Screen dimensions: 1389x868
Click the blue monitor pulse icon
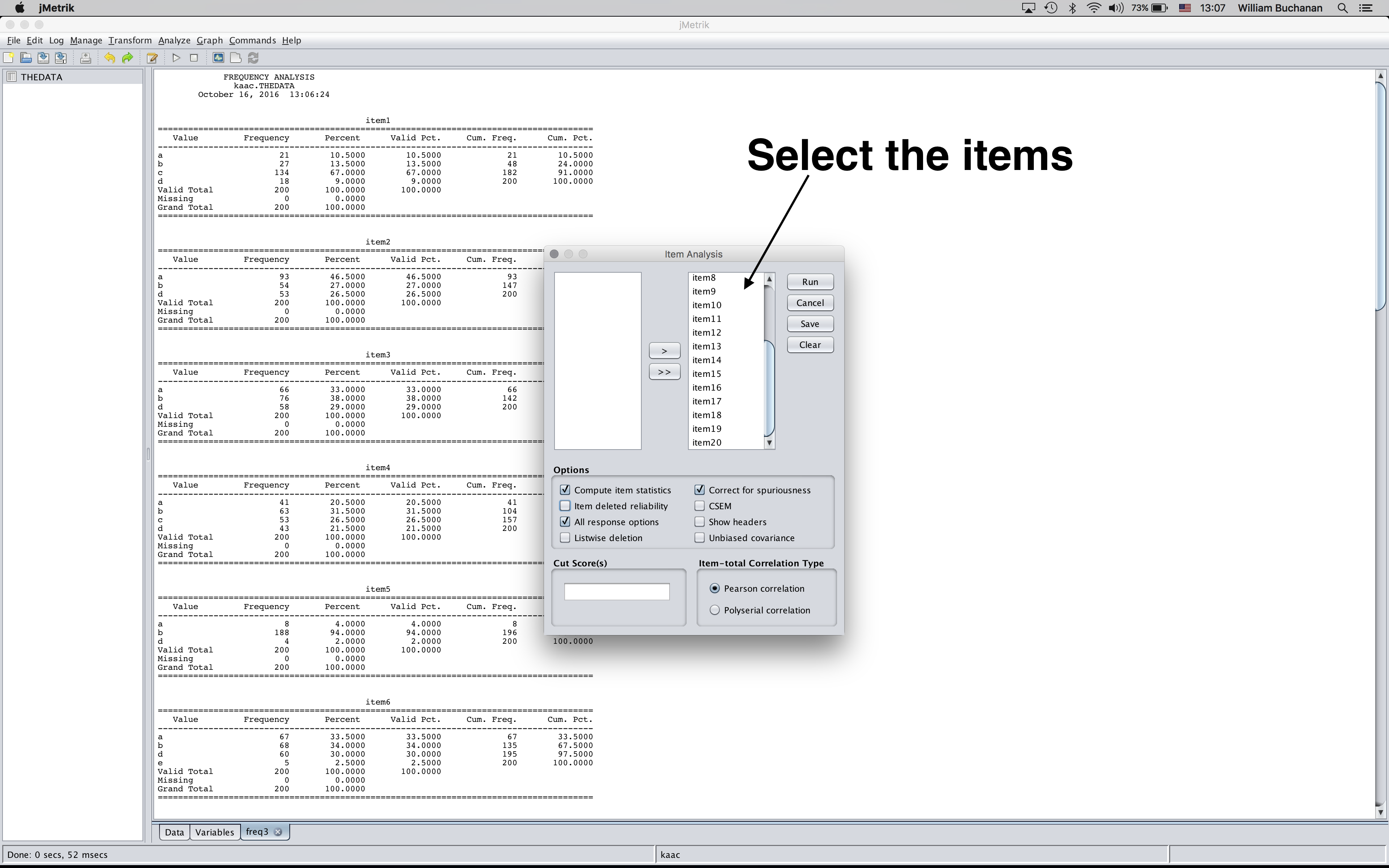[x=218, y=58]
